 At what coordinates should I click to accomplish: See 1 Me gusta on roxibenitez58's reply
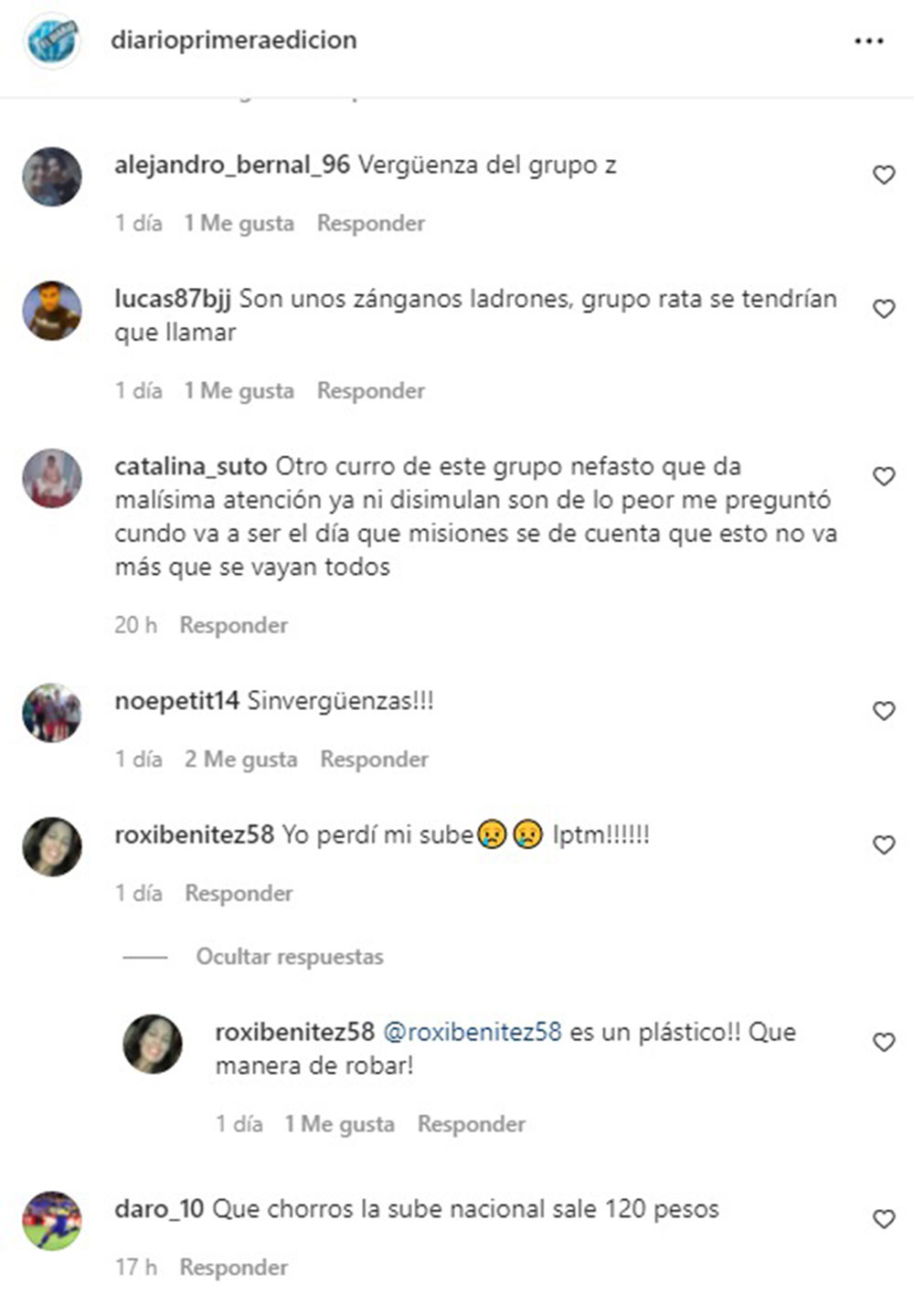click(340, 1124)
